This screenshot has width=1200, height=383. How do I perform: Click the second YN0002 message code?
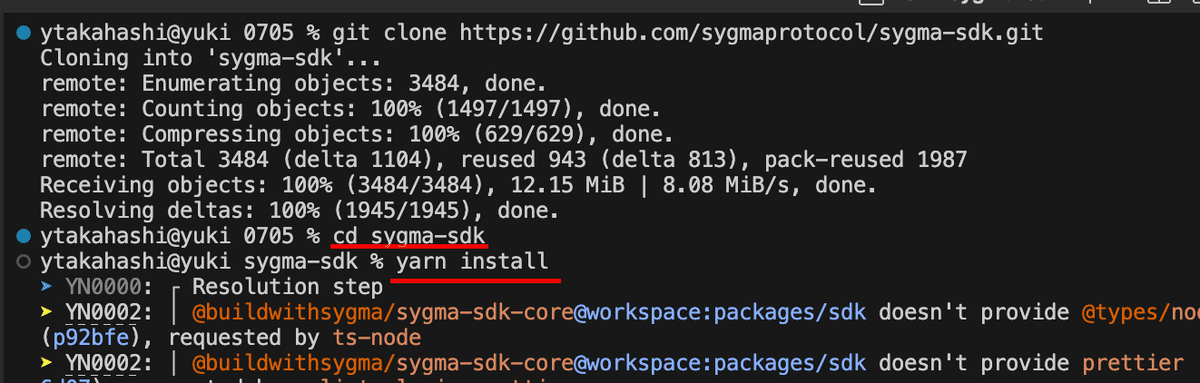(x=104, y=364)
